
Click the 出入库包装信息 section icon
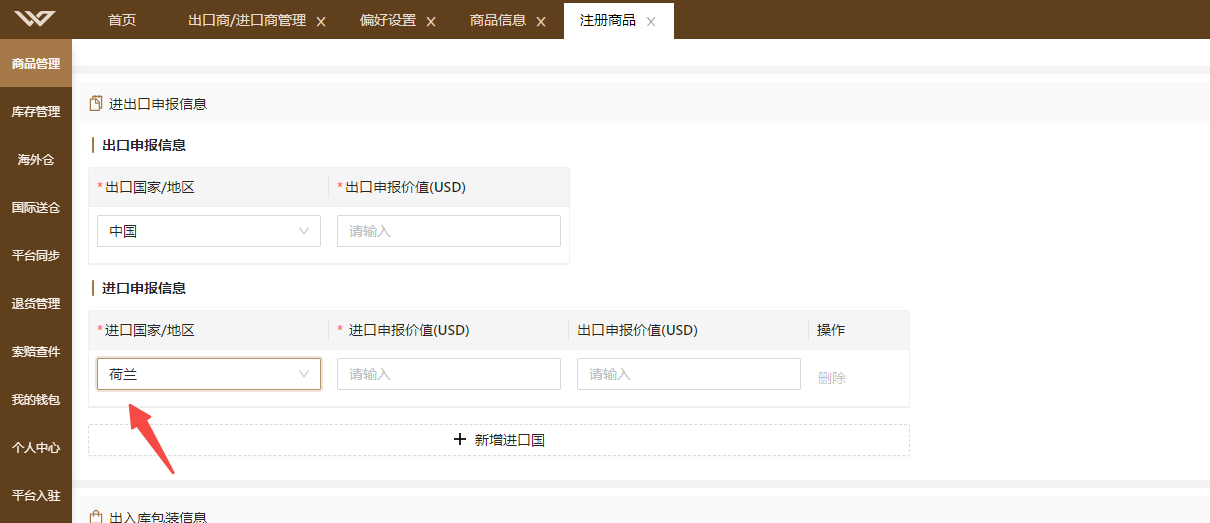[96, 517]
